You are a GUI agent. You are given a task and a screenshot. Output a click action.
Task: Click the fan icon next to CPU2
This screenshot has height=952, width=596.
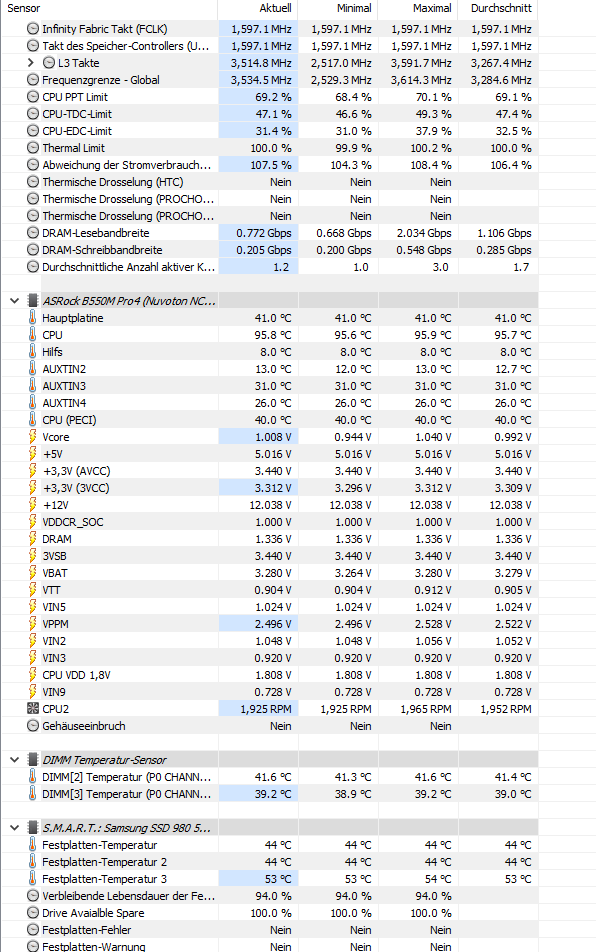(x=33, y=709)
